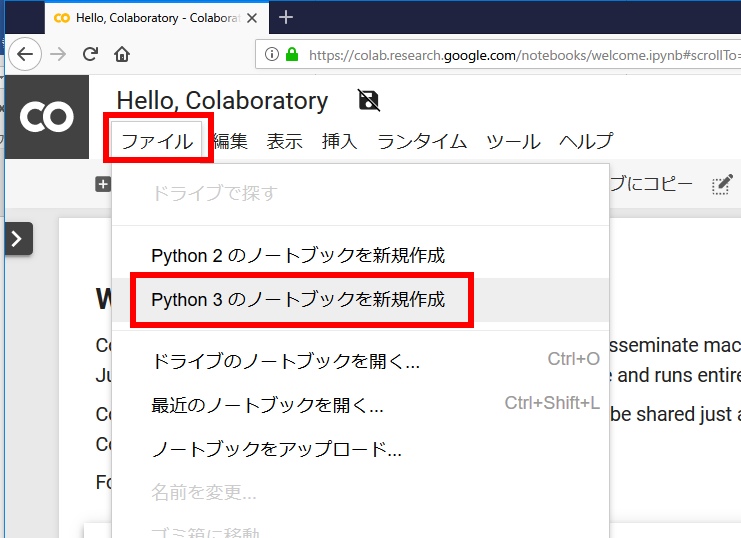This screenshot has width=741, height=538.
Task: Click the browser forward arrow
Action: [58, 54]
